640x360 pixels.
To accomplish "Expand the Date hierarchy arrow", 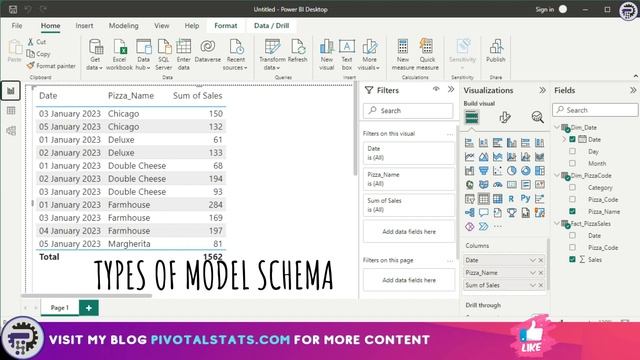I will click(x=564, y=139).
